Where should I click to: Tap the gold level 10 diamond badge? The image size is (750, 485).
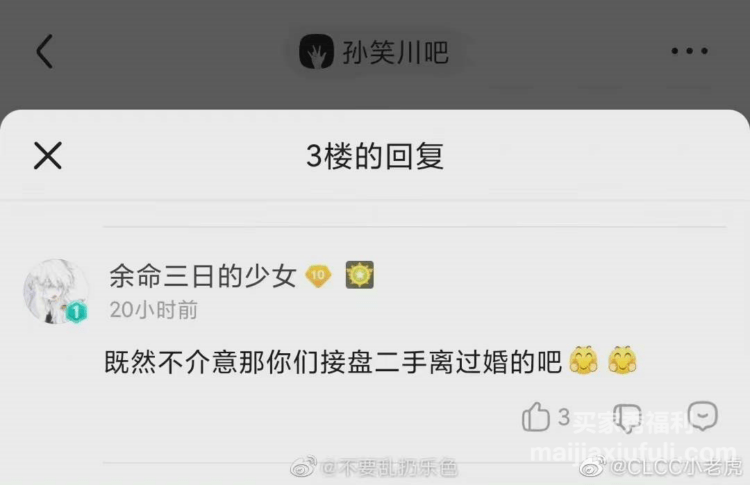pos(318,276)
